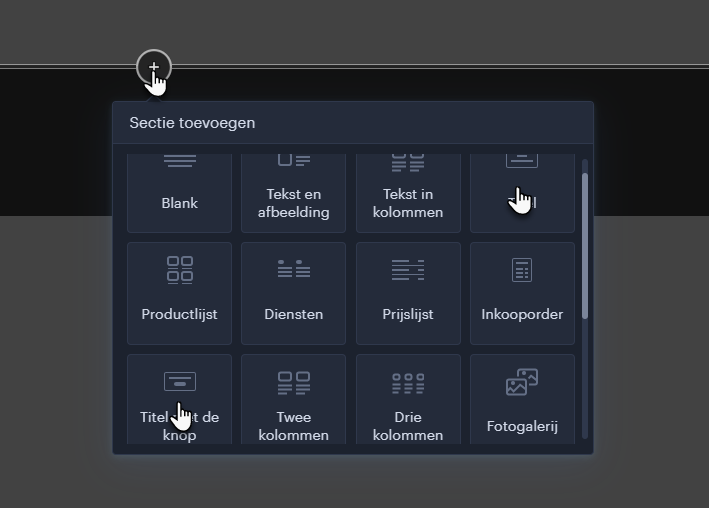Click the plus add-section button
The width and height of the screenshot is (709, 508).
pyautogui.click(x=154, y=67)
